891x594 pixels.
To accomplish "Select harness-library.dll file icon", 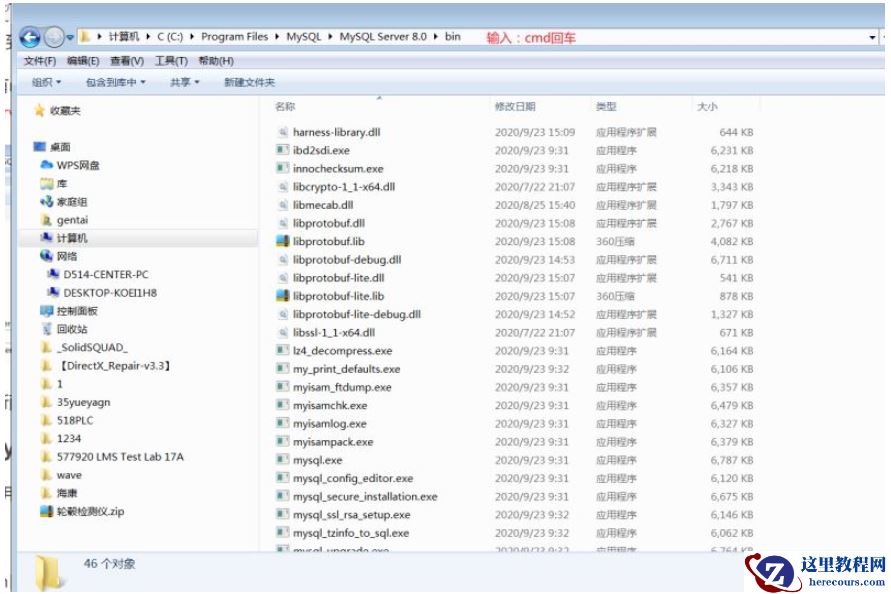I will tap(282, 132).
